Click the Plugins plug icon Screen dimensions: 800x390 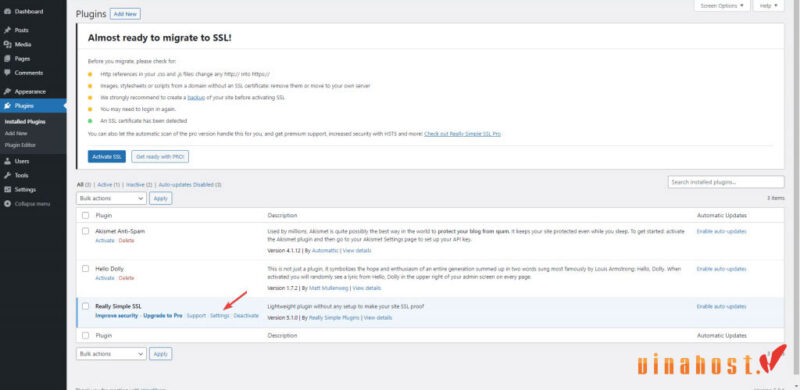[x=7, y=106]
